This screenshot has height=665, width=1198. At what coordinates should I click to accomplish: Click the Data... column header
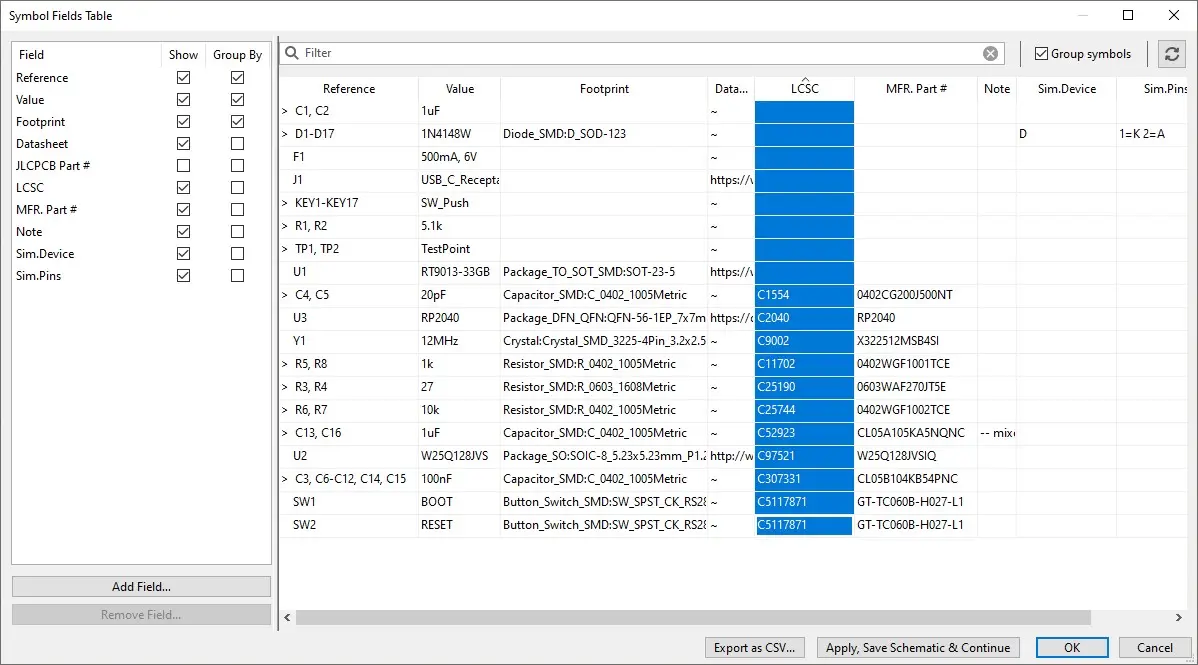(731, 89)
